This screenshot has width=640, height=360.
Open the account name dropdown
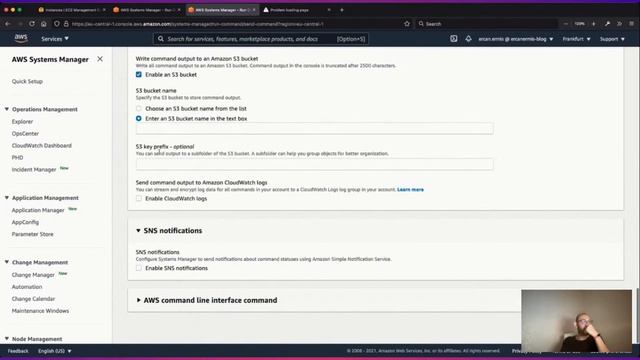(516, 39)
